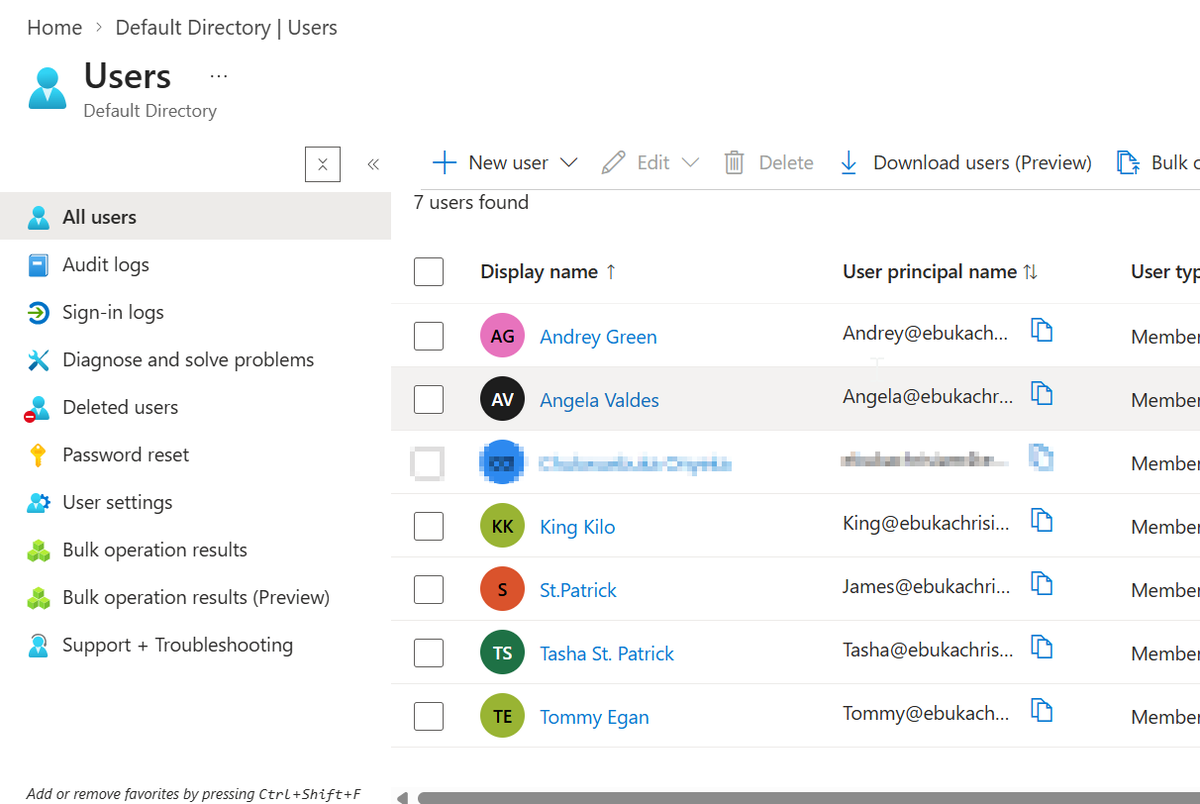
Task: Collapse the sidebar with double chevron
Action: pos(373,164)
